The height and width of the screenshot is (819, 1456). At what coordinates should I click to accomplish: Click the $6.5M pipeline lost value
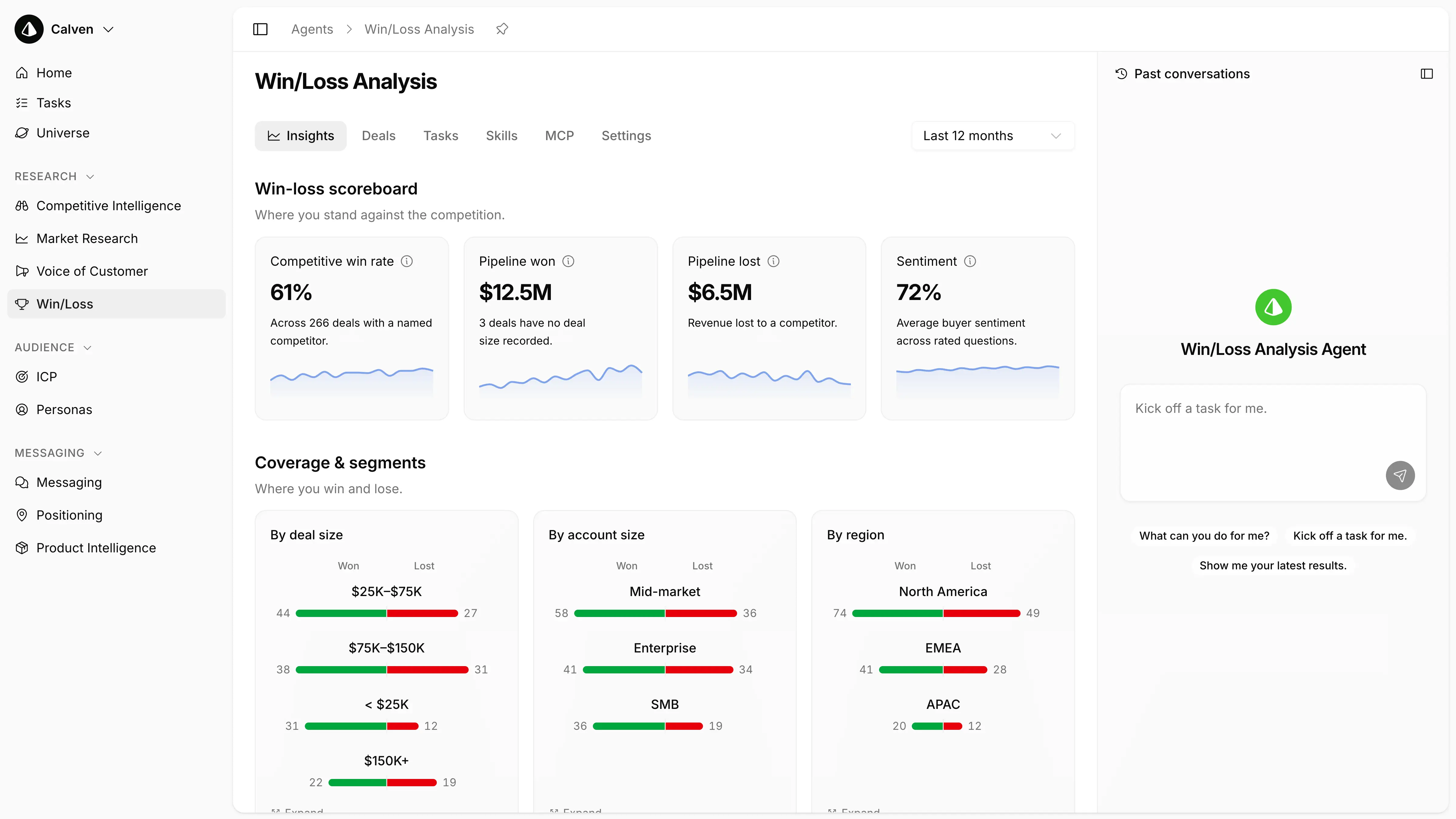pyautogui.click(x=720, y=293)
